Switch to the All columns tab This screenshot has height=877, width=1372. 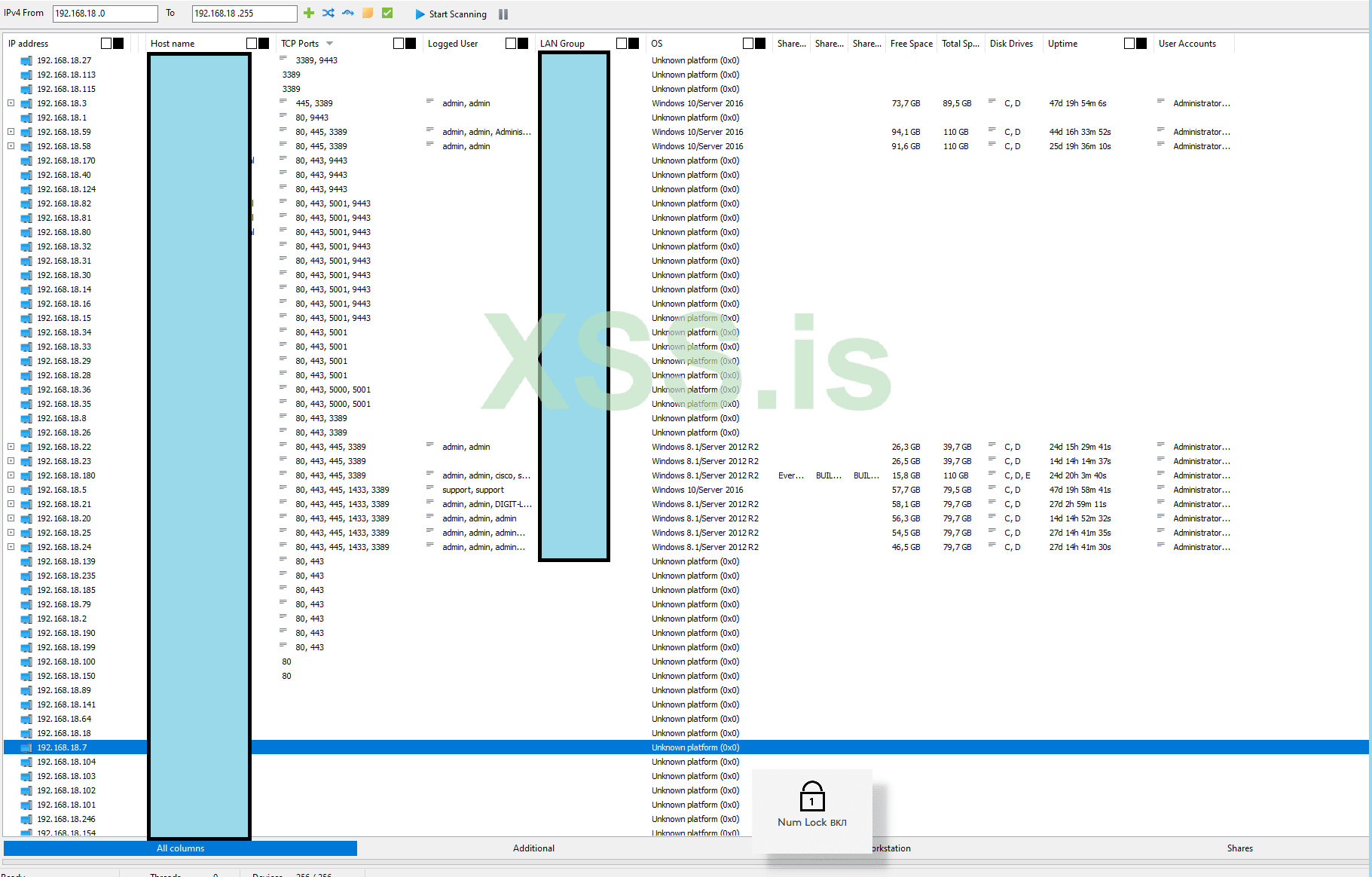tap(180, 848)
